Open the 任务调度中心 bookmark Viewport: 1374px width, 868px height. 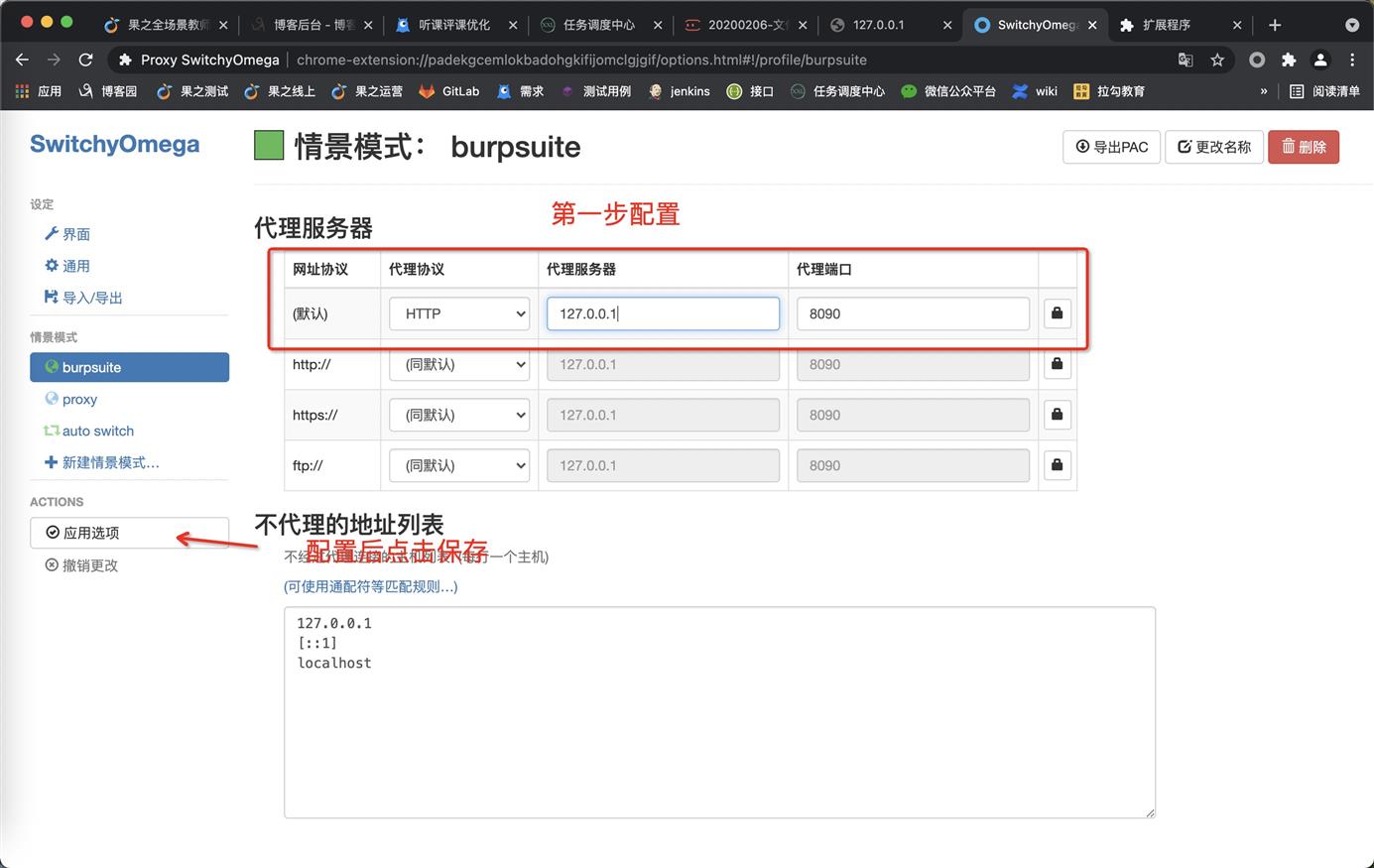pyautogui.click(x=837, y=91)
